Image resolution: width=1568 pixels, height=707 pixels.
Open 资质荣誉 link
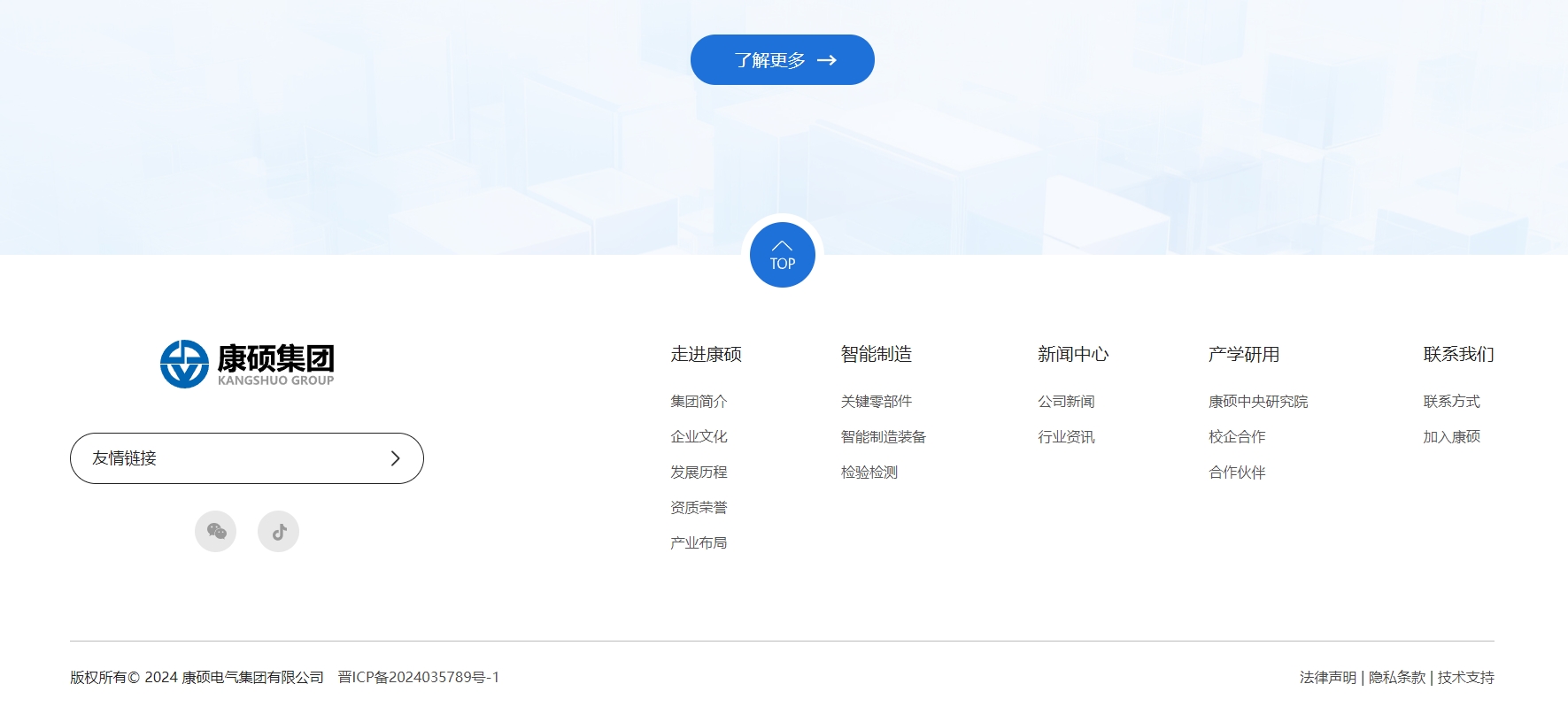[x=699, y=508]
